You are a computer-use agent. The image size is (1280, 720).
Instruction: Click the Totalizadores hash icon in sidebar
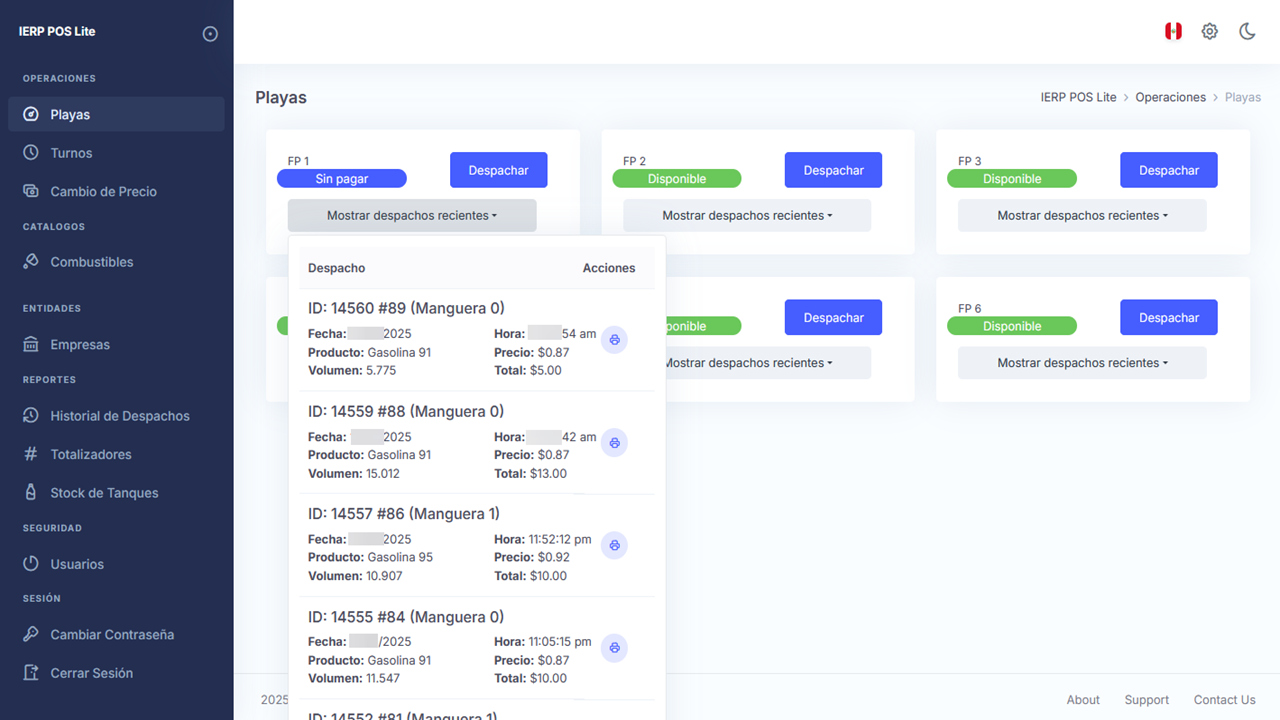click(31, 454)
